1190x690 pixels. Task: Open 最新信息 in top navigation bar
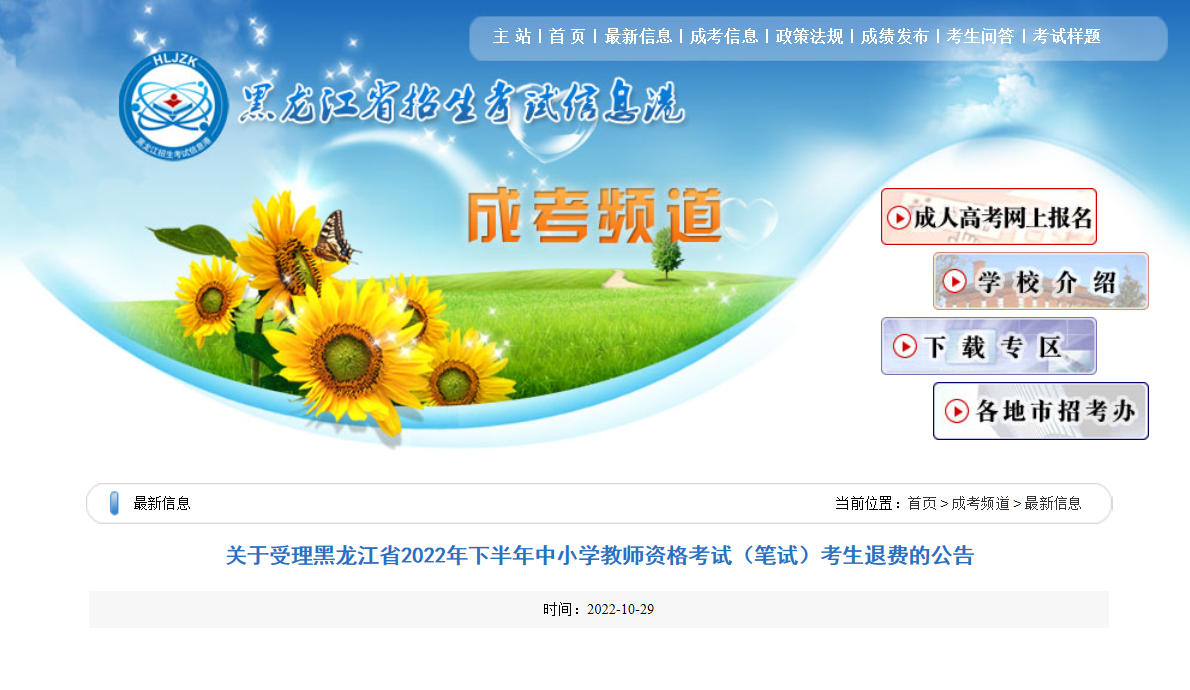click(x=638, y=36)
